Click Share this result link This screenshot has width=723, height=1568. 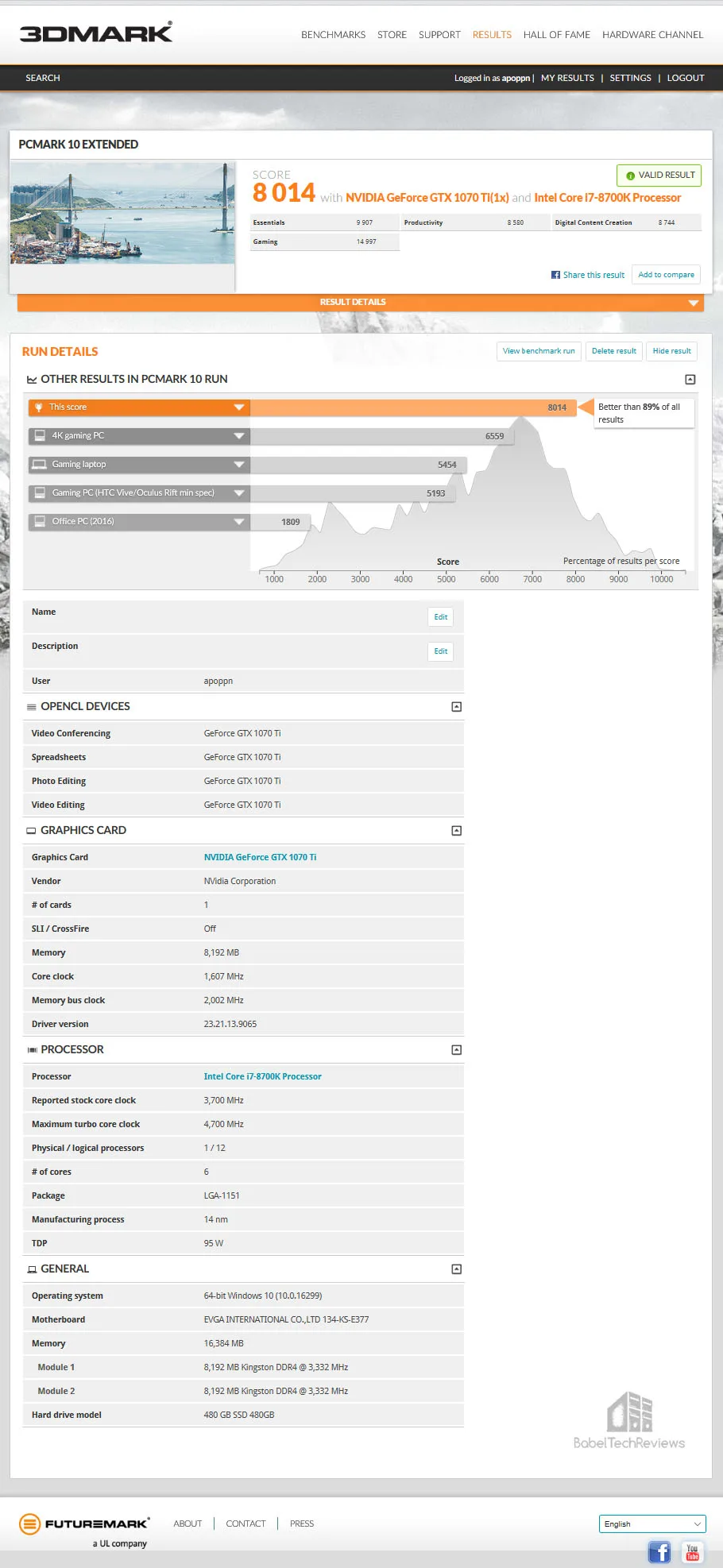[x=593, y=275]
